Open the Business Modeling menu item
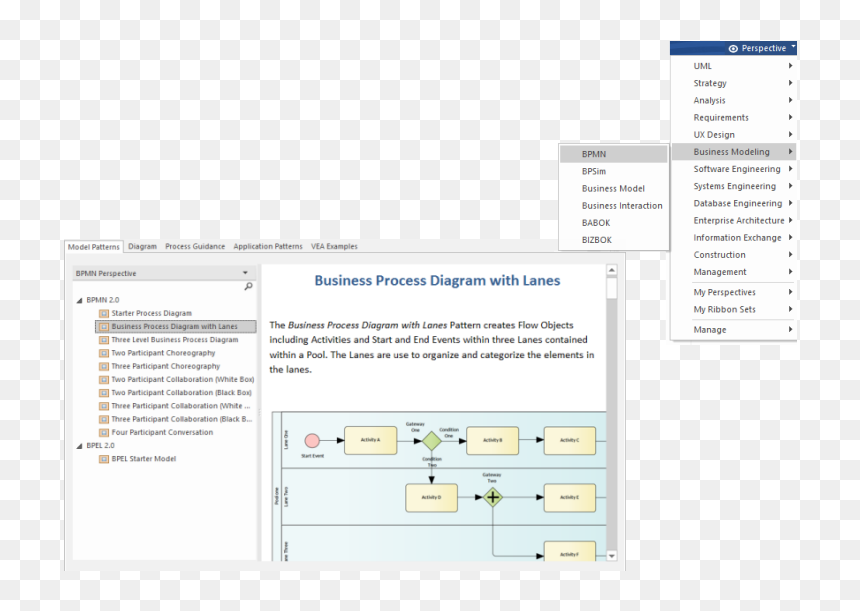The width and height of the screenshot is (860, 611). click(x=734, y=152)
